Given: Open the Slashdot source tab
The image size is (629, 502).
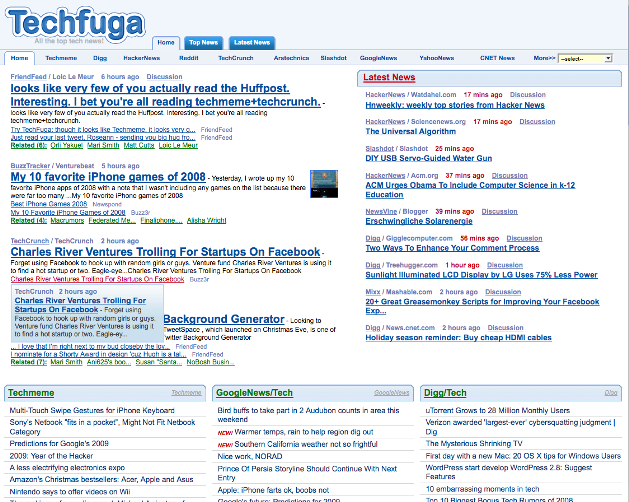Looking at the screenshot, I should click(x=333, y=58).
